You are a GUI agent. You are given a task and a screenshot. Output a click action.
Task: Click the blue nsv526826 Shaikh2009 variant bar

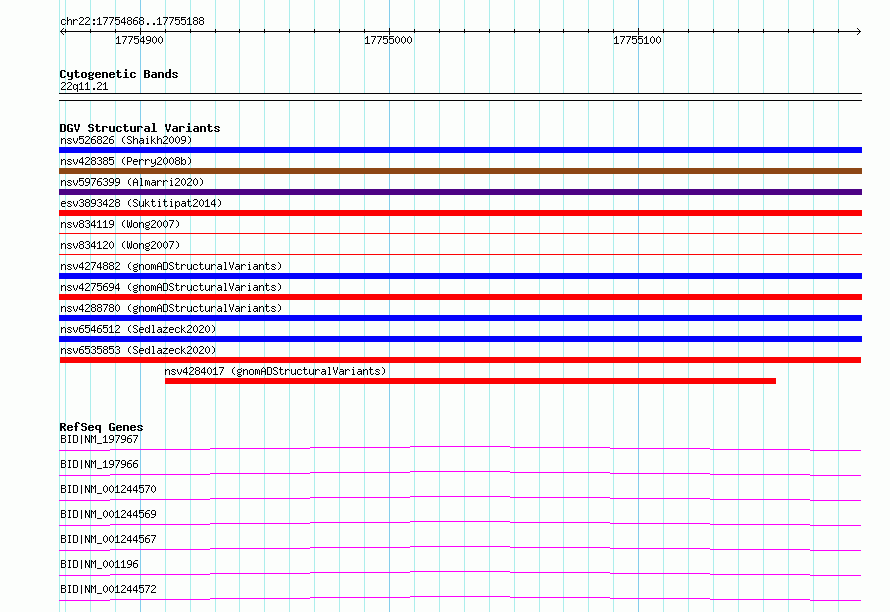tap(460, 150)
